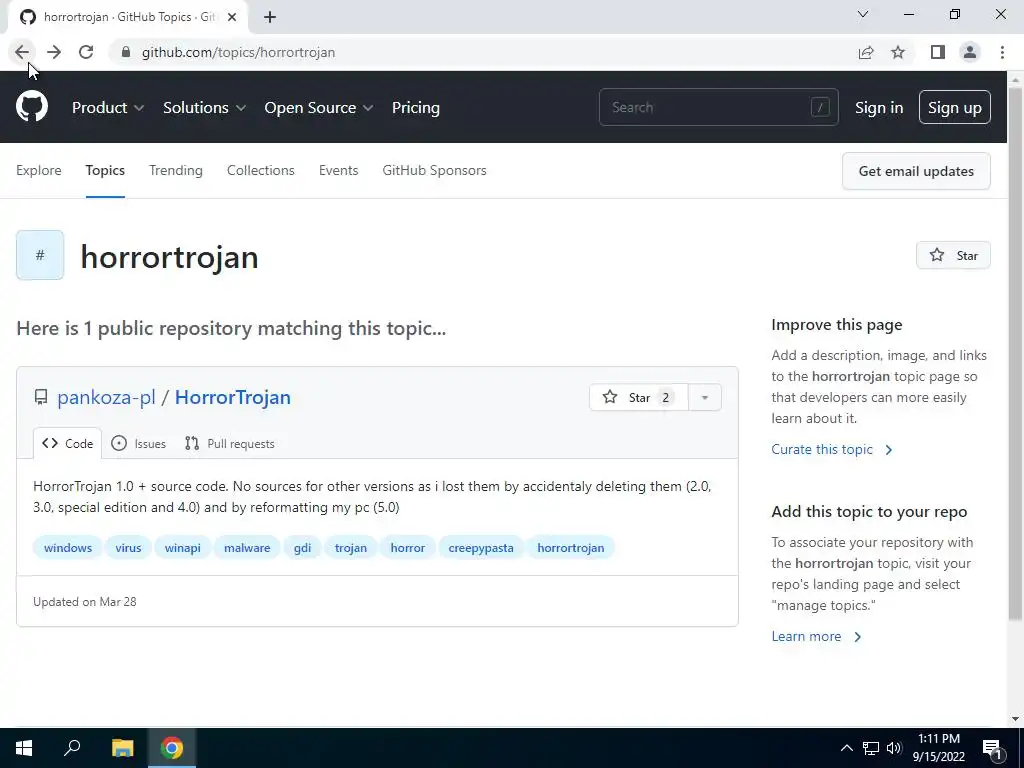Open the windows topic tag
This screenshot has width=1024, height=768.
pyautogui.click(x=68, y=548)
